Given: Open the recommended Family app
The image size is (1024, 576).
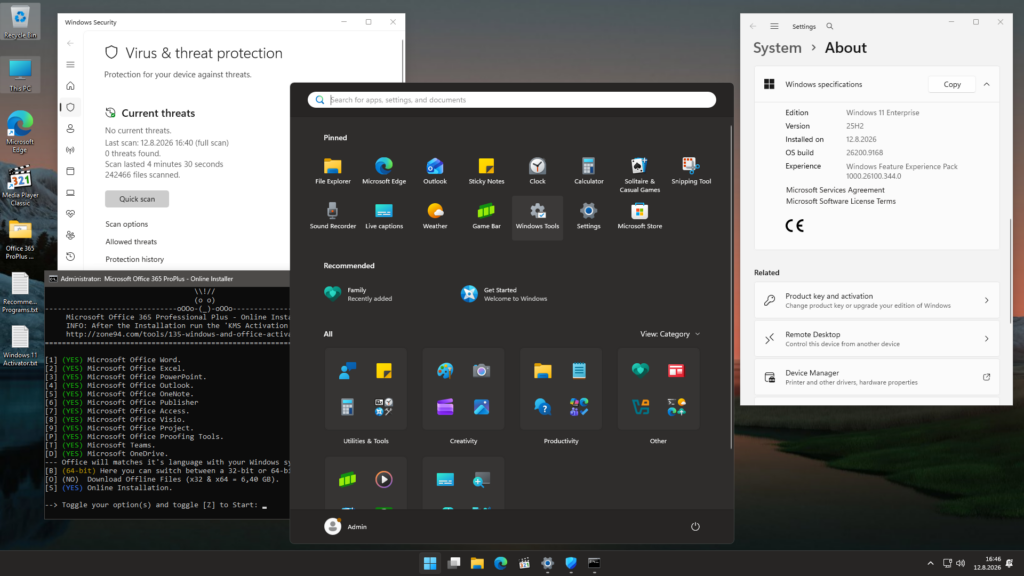Looking at the screenshot, I should (x=358, y=294).
